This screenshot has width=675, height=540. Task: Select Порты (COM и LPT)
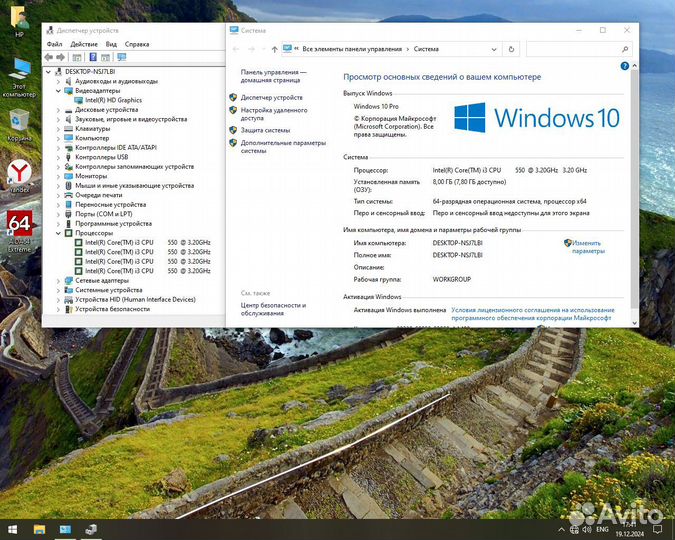click(104, 214)
